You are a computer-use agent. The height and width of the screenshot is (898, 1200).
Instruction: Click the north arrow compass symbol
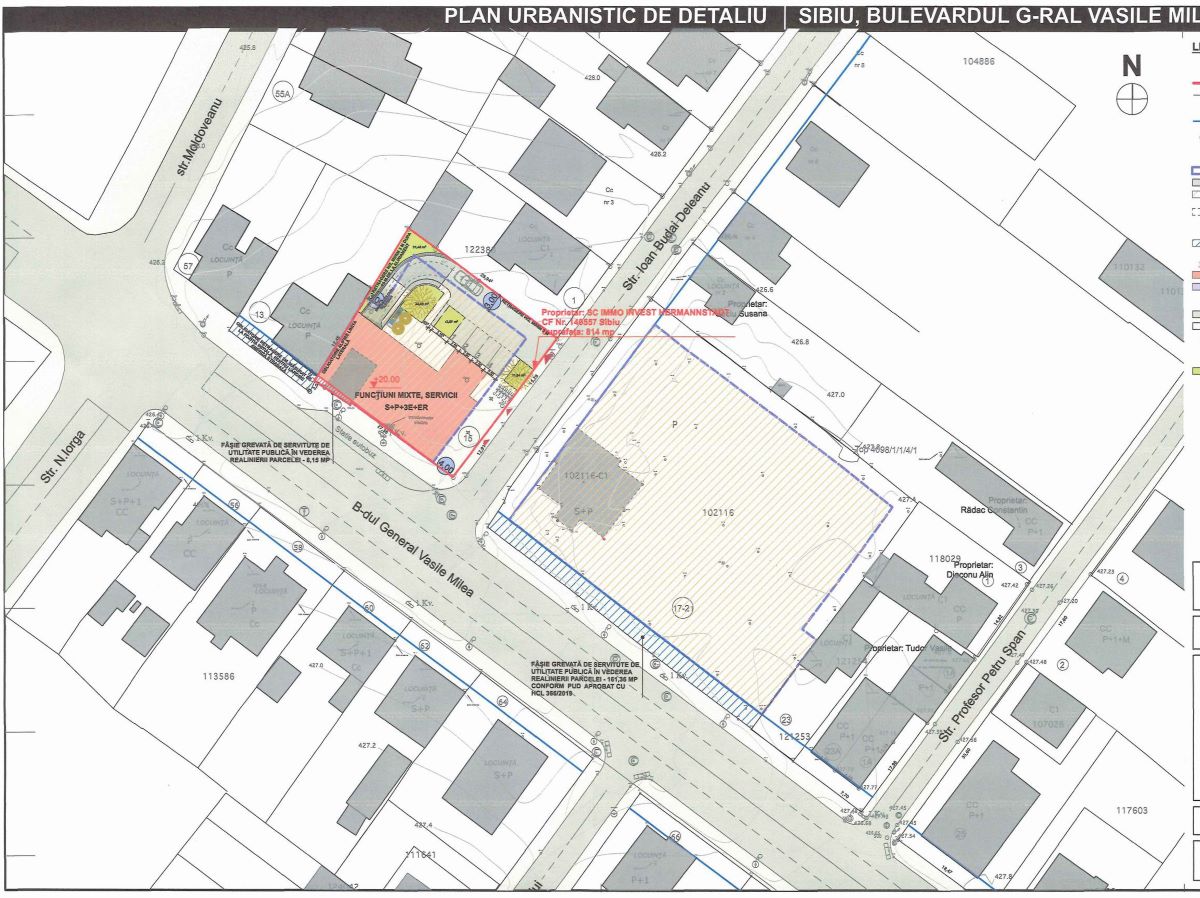[1132, 98]
